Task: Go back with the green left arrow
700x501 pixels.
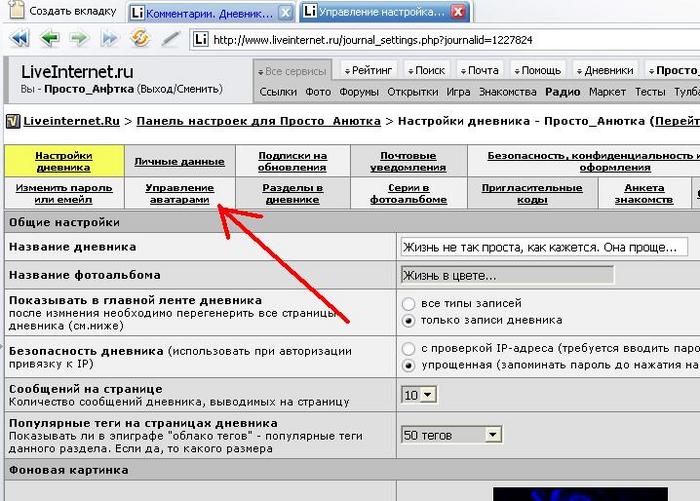Action: tap(49, 39)
